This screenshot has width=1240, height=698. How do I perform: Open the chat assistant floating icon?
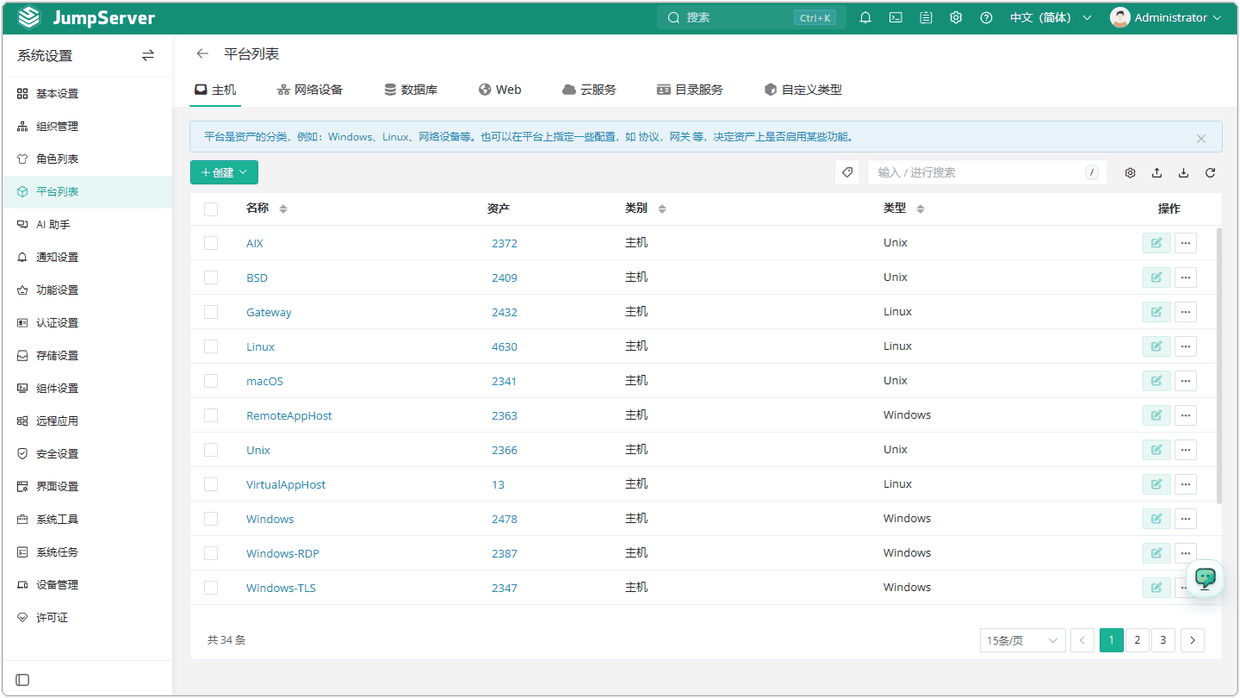(x=1205, y=578)
